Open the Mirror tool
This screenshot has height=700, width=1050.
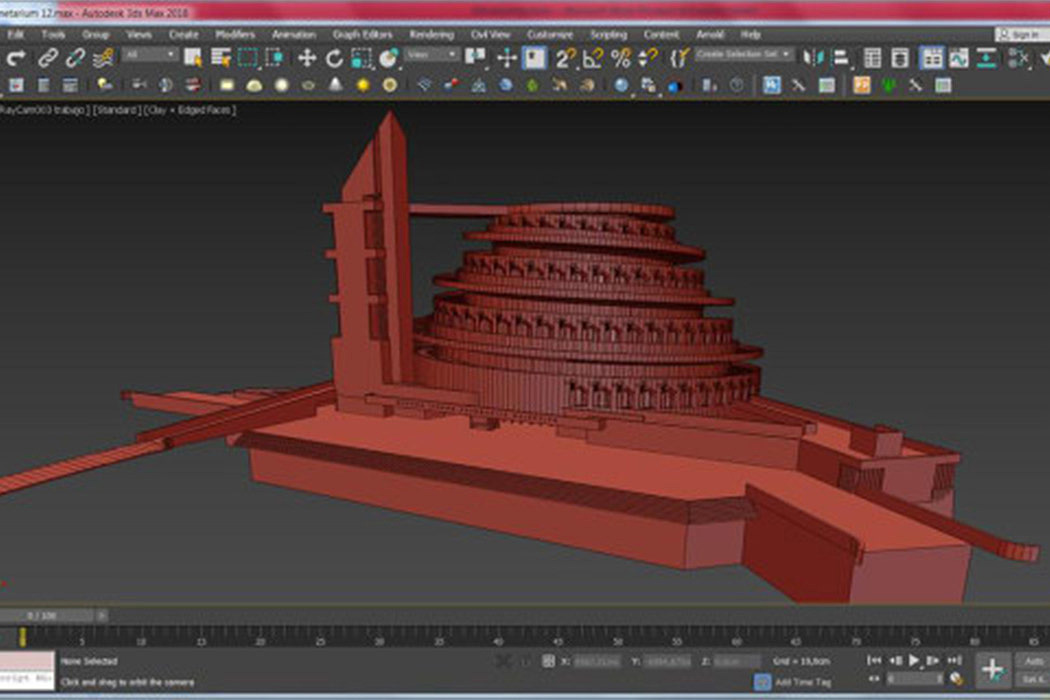[811, 58]
